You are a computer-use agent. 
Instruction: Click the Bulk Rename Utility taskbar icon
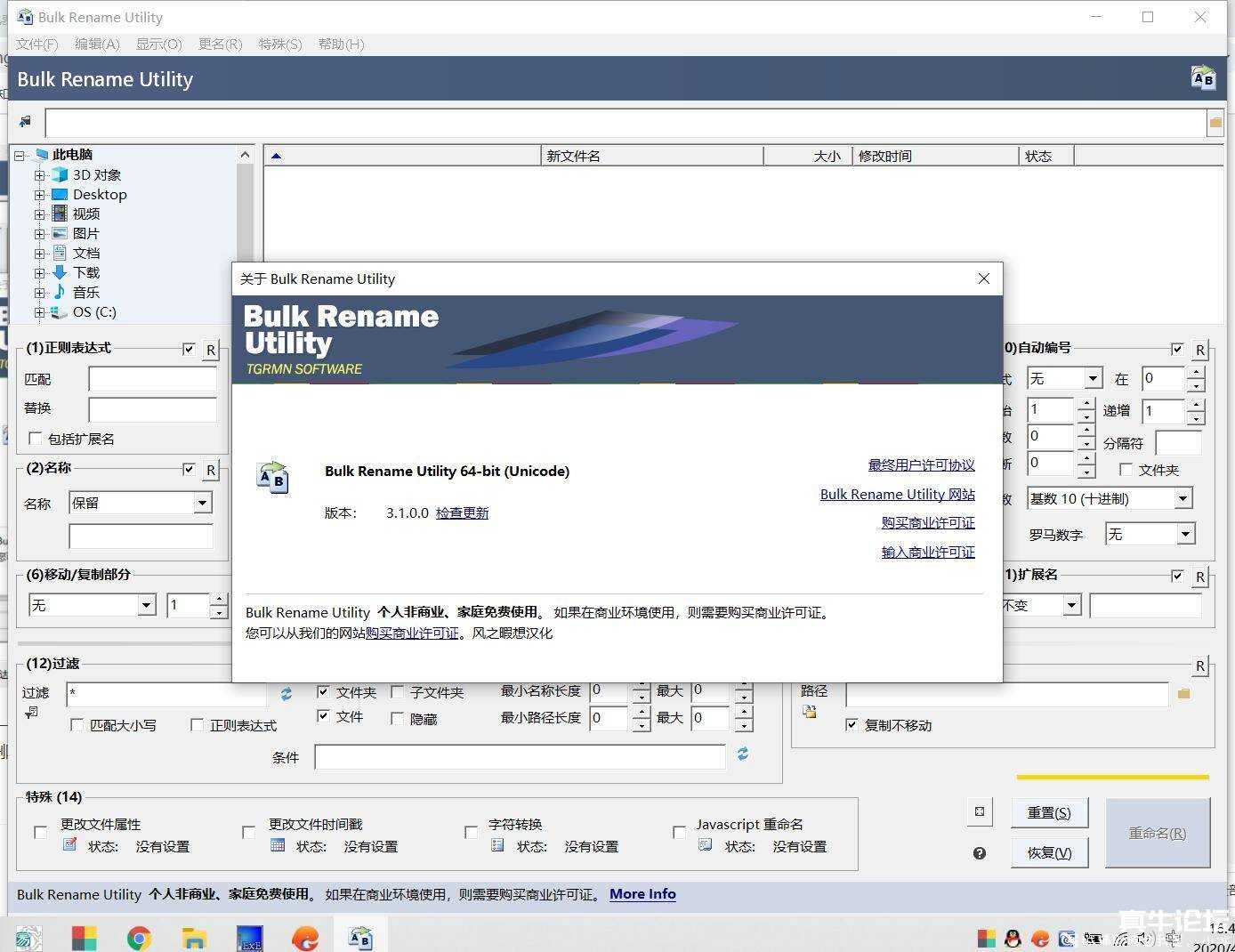coord(360,937)
